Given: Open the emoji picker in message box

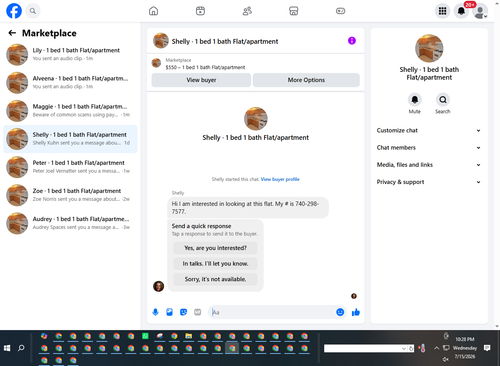Looking at the screenshot, I should [340, 312].
